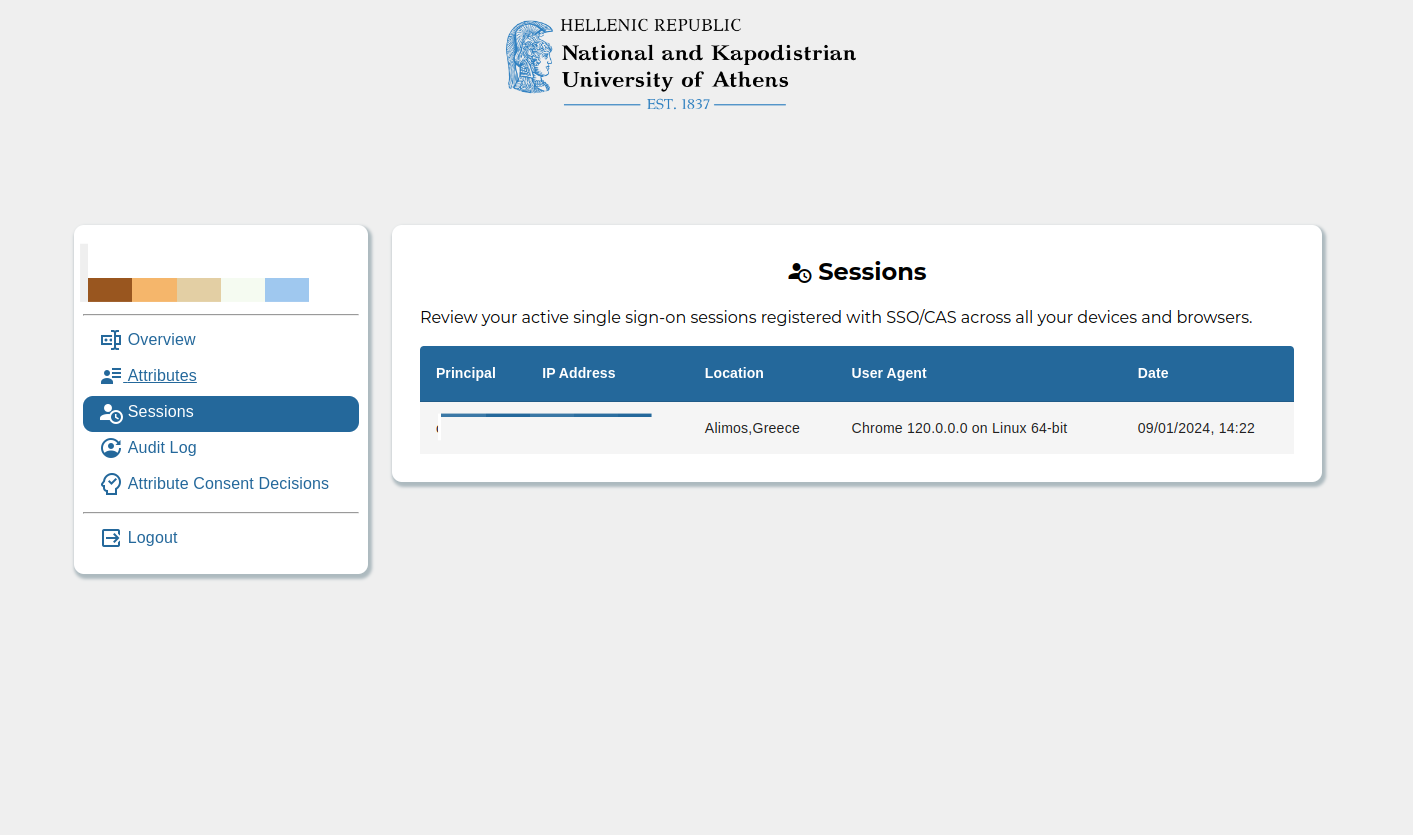Select the Alimos,Greece location cell
The width and height of the screenshot is (1413, 835).
(x=752, y=428)
